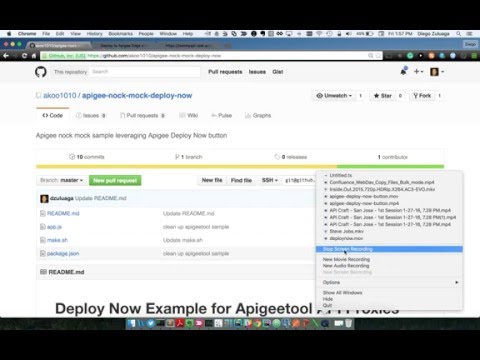Click the Chrome home icon

[x=33, y=56]
